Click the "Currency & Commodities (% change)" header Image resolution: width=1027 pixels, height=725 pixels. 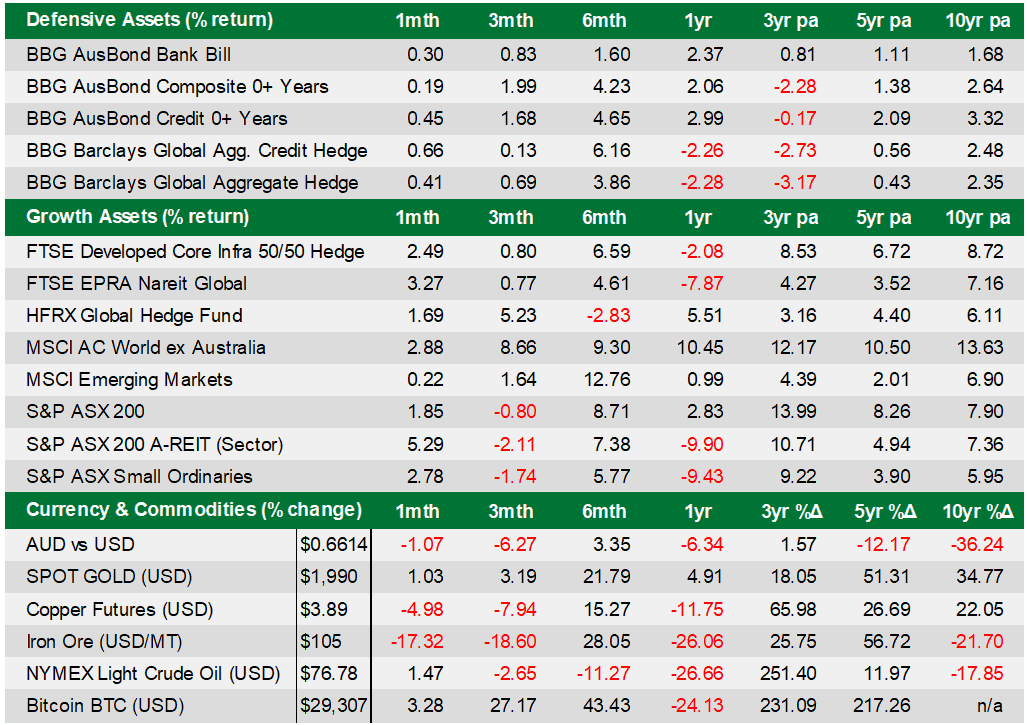coord(194,510)
